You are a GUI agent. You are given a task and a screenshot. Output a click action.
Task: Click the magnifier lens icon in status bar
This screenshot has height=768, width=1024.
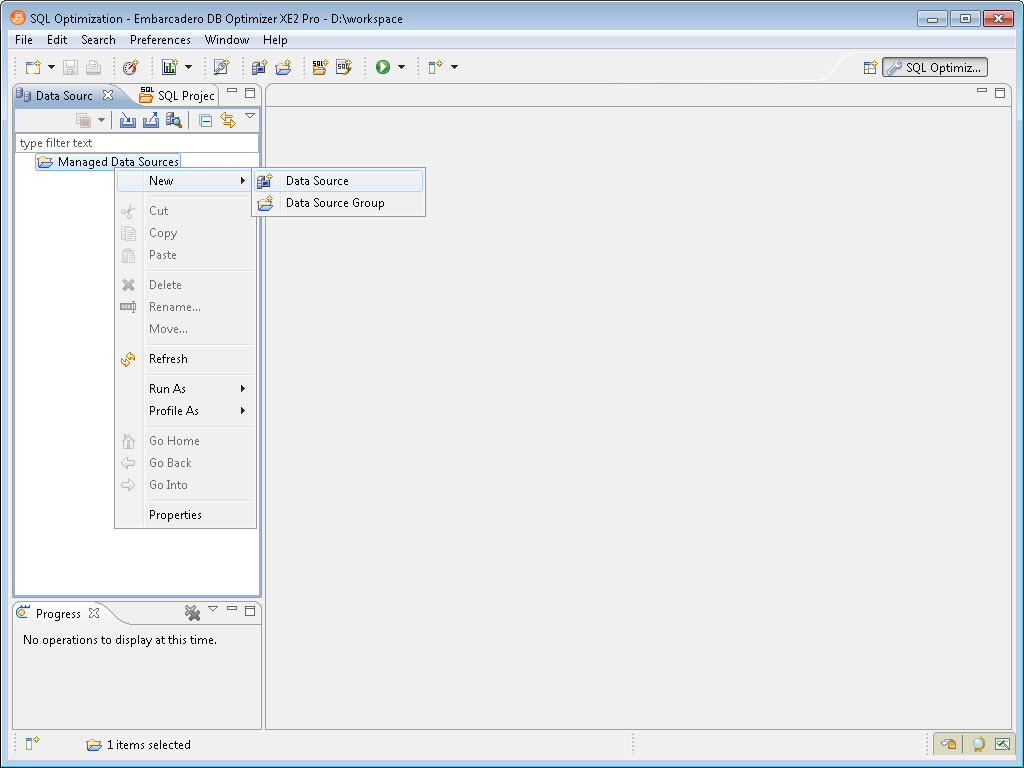[x=978, y=744]
